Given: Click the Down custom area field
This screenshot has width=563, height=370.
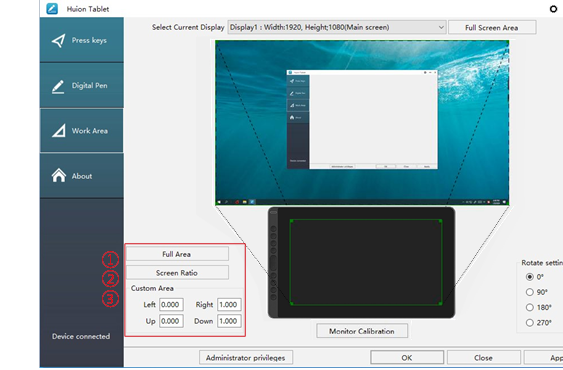Looking at the screenshot, I should pyautogui.click(x=229, y=321).
